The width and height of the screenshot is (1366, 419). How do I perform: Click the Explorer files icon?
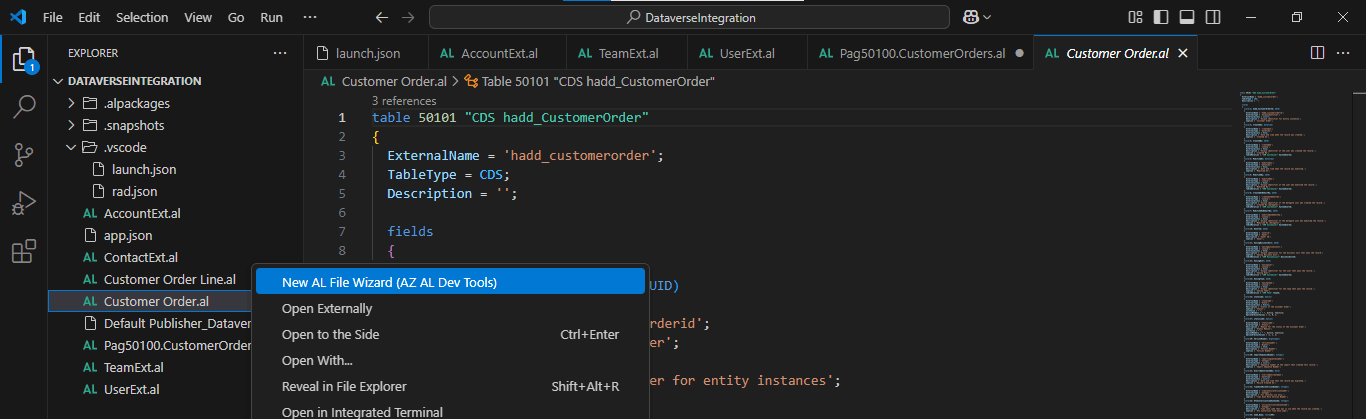coord(24,59)
